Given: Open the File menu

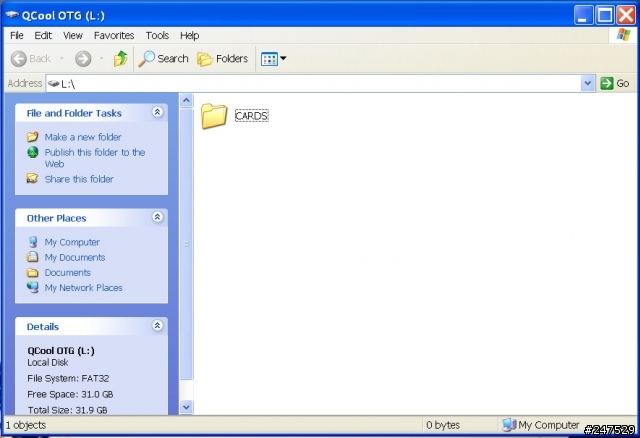Looking at the screenshot, I should click(17, 36).
